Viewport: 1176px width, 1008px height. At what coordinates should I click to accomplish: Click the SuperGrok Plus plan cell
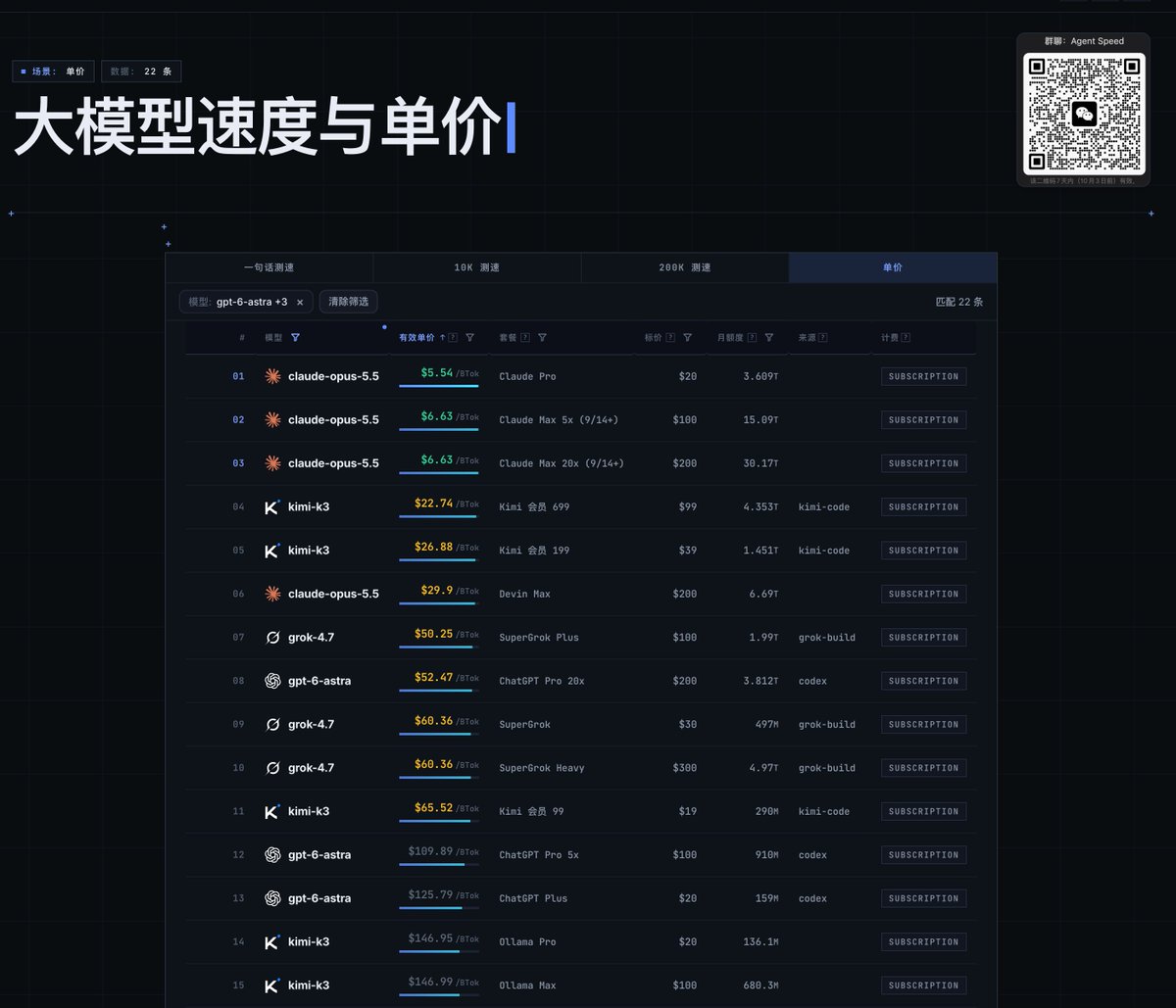pyautogui.click(x=539, y=638)
